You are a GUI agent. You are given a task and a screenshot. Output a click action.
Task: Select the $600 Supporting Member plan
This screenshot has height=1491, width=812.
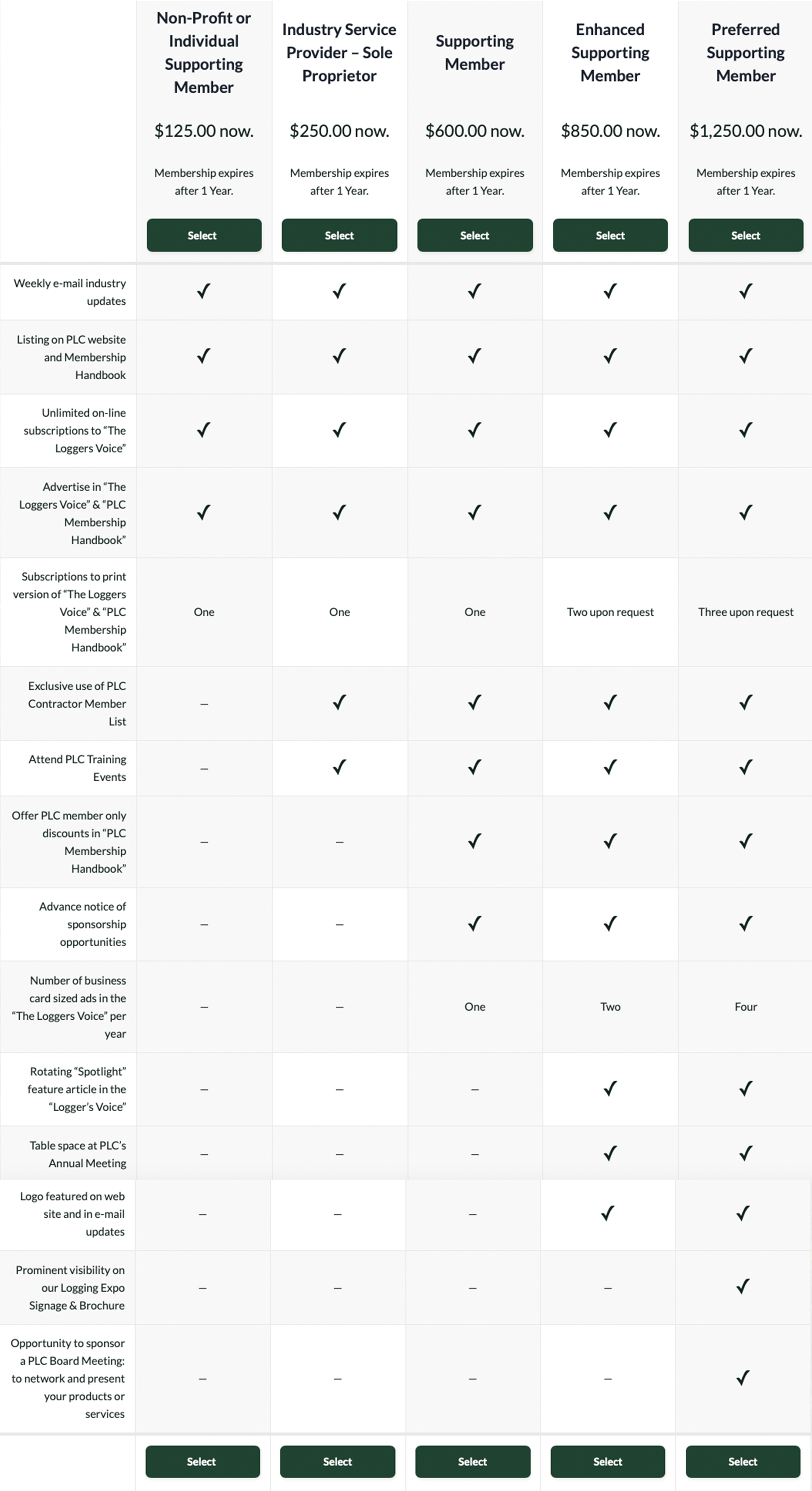474,235
